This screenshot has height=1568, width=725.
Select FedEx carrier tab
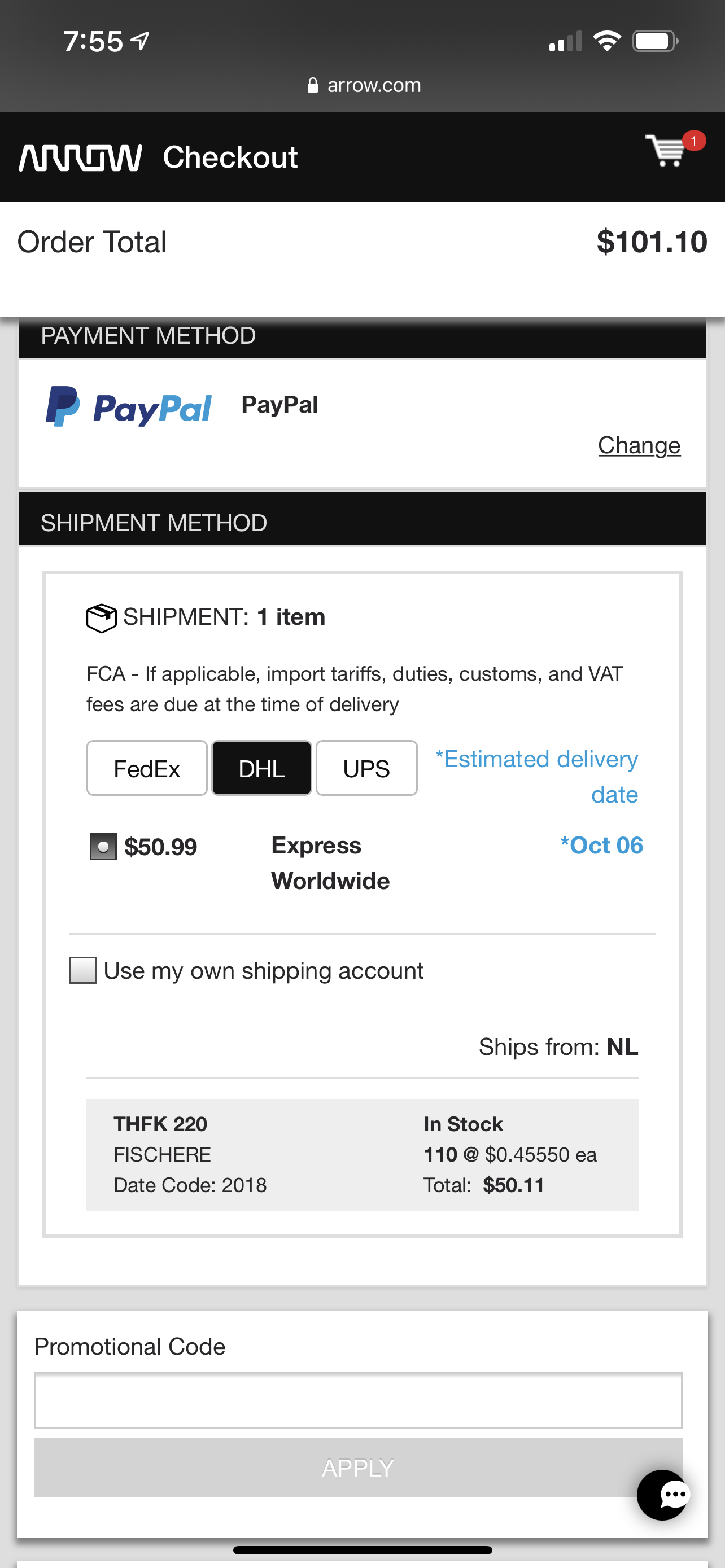pos(147,768)
